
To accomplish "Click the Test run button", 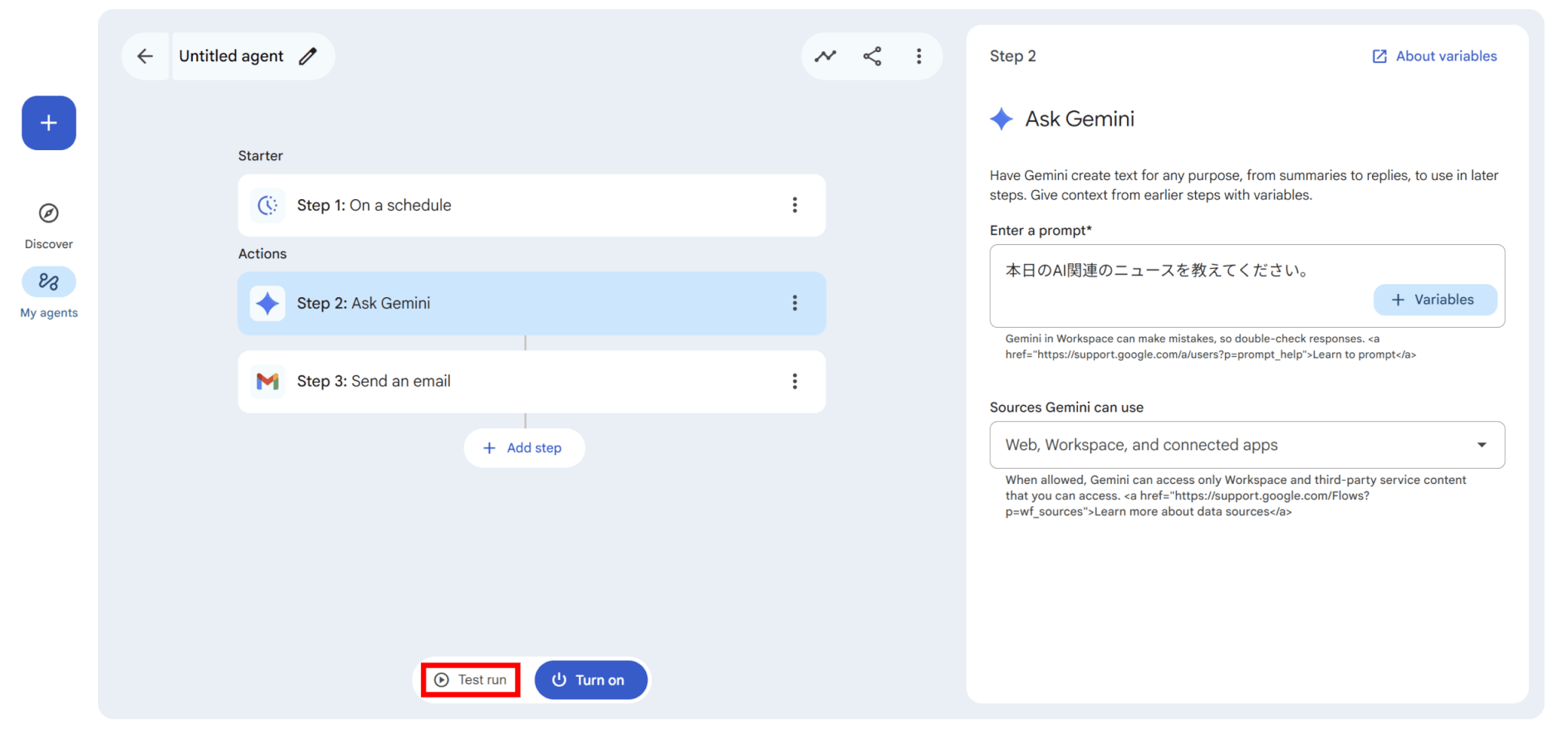I will pyautogui.click(x=471, y=680).
